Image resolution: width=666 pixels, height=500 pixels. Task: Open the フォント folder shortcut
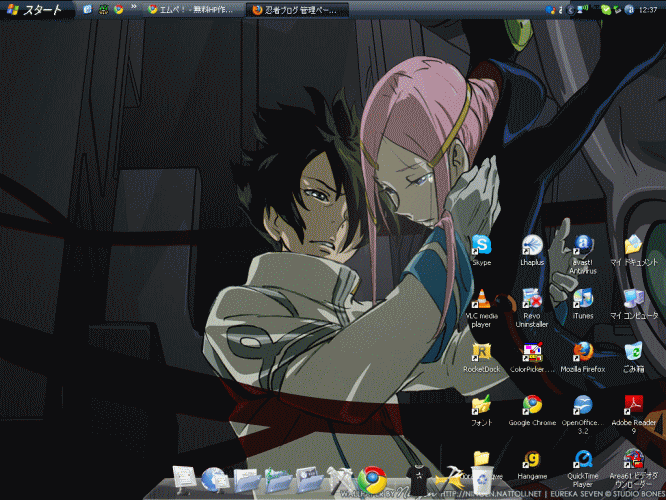(481, 411)
